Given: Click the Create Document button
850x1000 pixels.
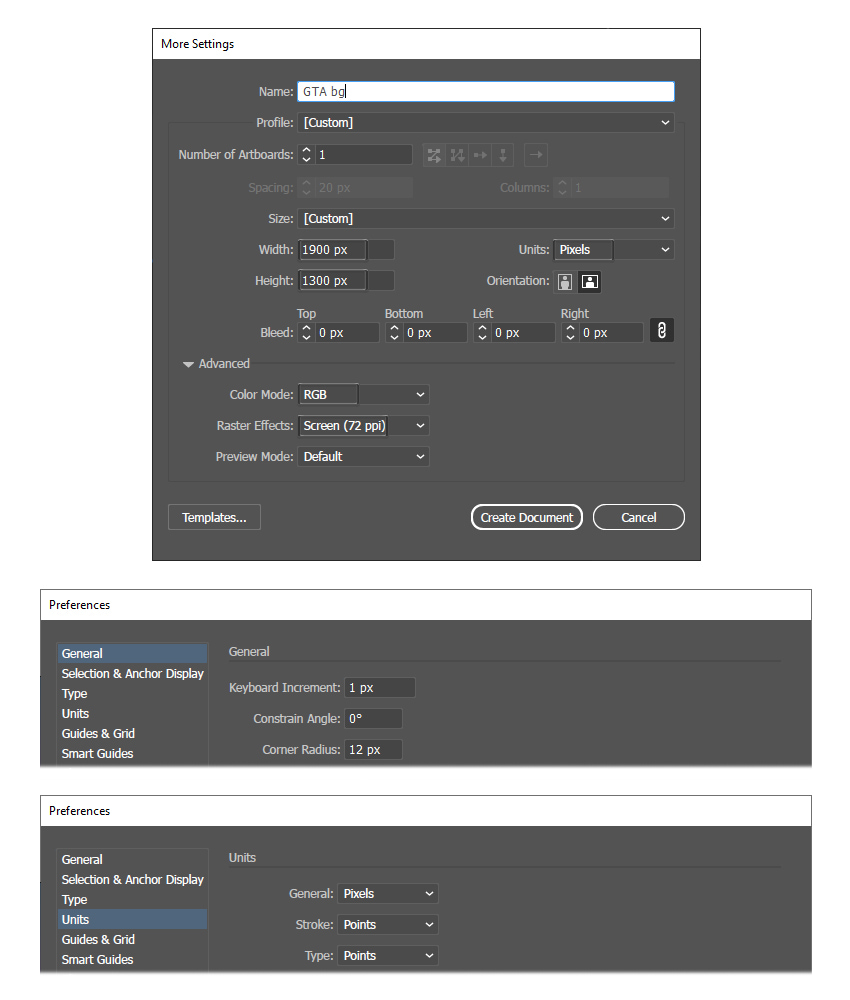Looking at the screenshot, I should [x=526, y=517].
